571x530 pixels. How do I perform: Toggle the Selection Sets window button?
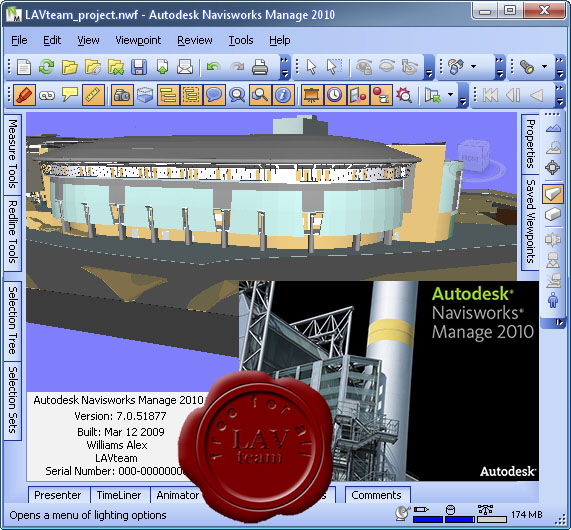point(191,95)
